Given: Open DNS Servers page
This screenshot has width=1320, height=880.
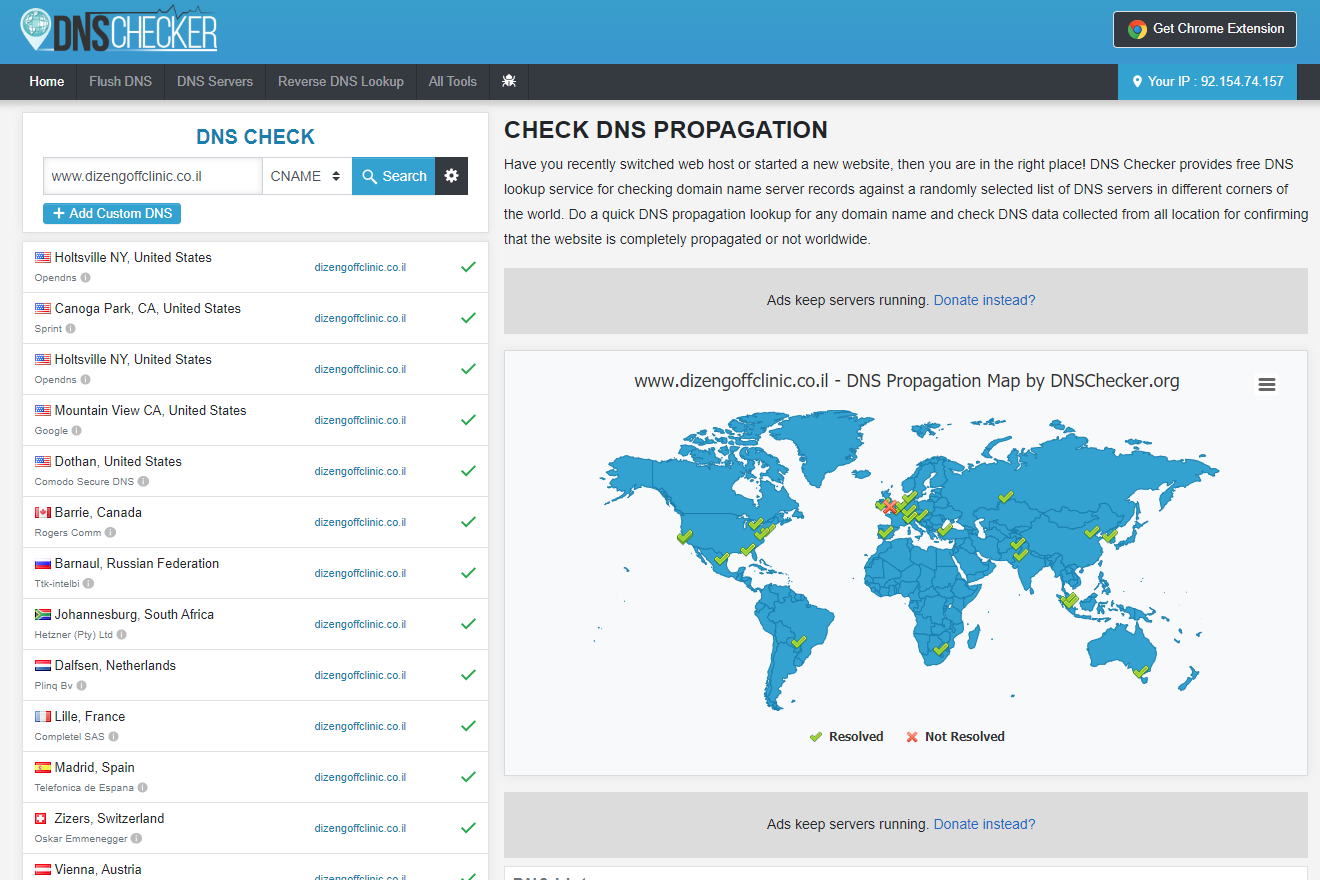Looking at the screenshot, I should click(x=215, y=81).
